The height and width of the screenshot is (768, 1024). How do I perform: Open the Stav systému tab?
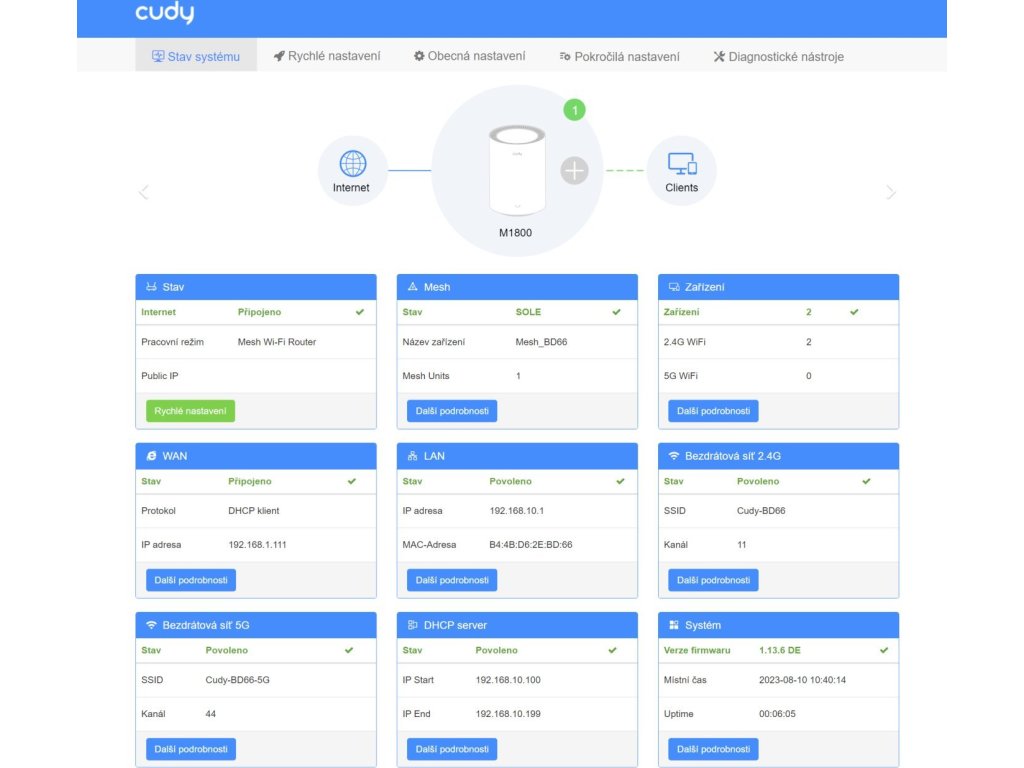coord(196,56)
